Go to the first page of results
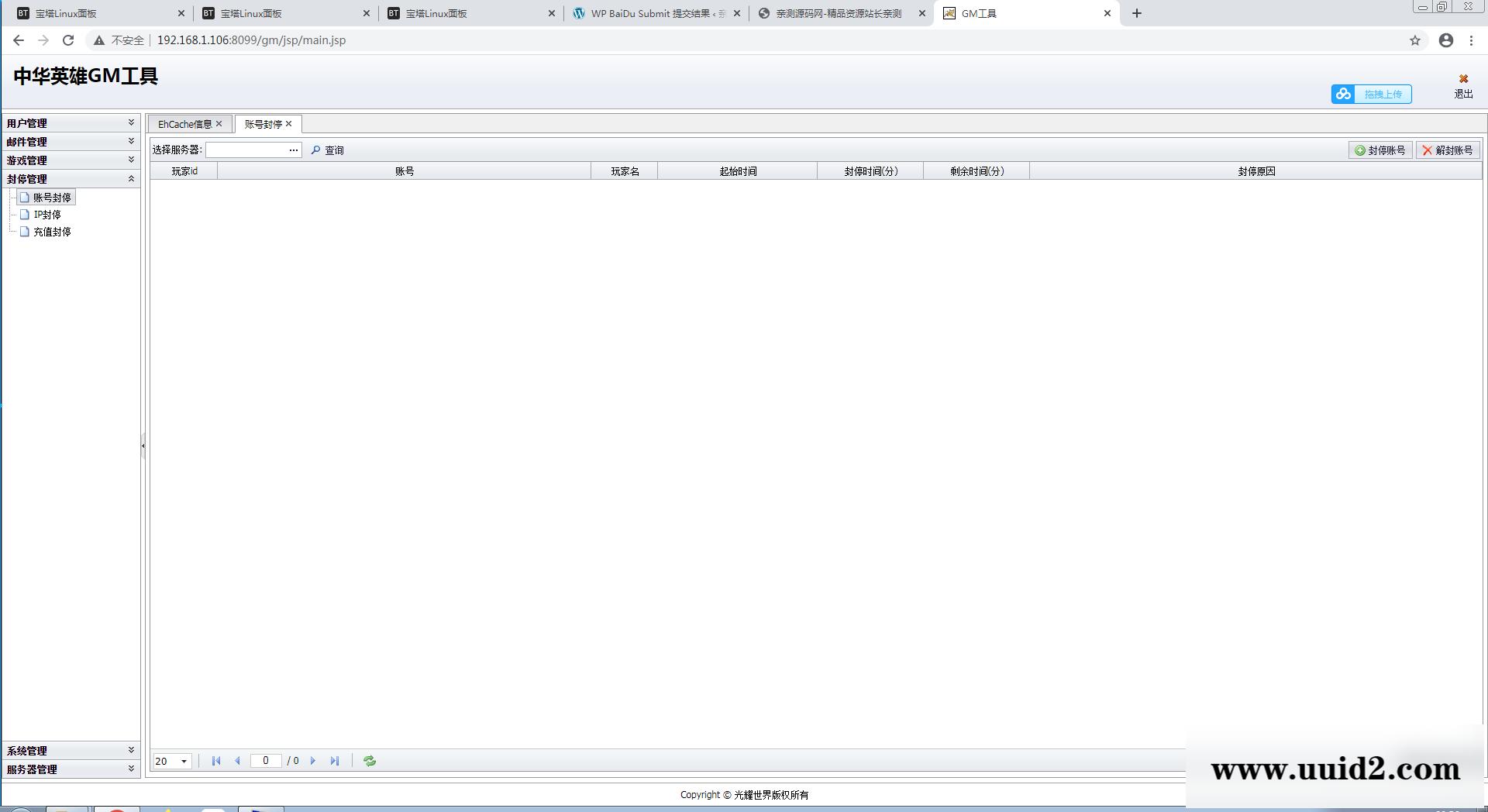Screen dimensions: 1488x812 click(216, 761)
